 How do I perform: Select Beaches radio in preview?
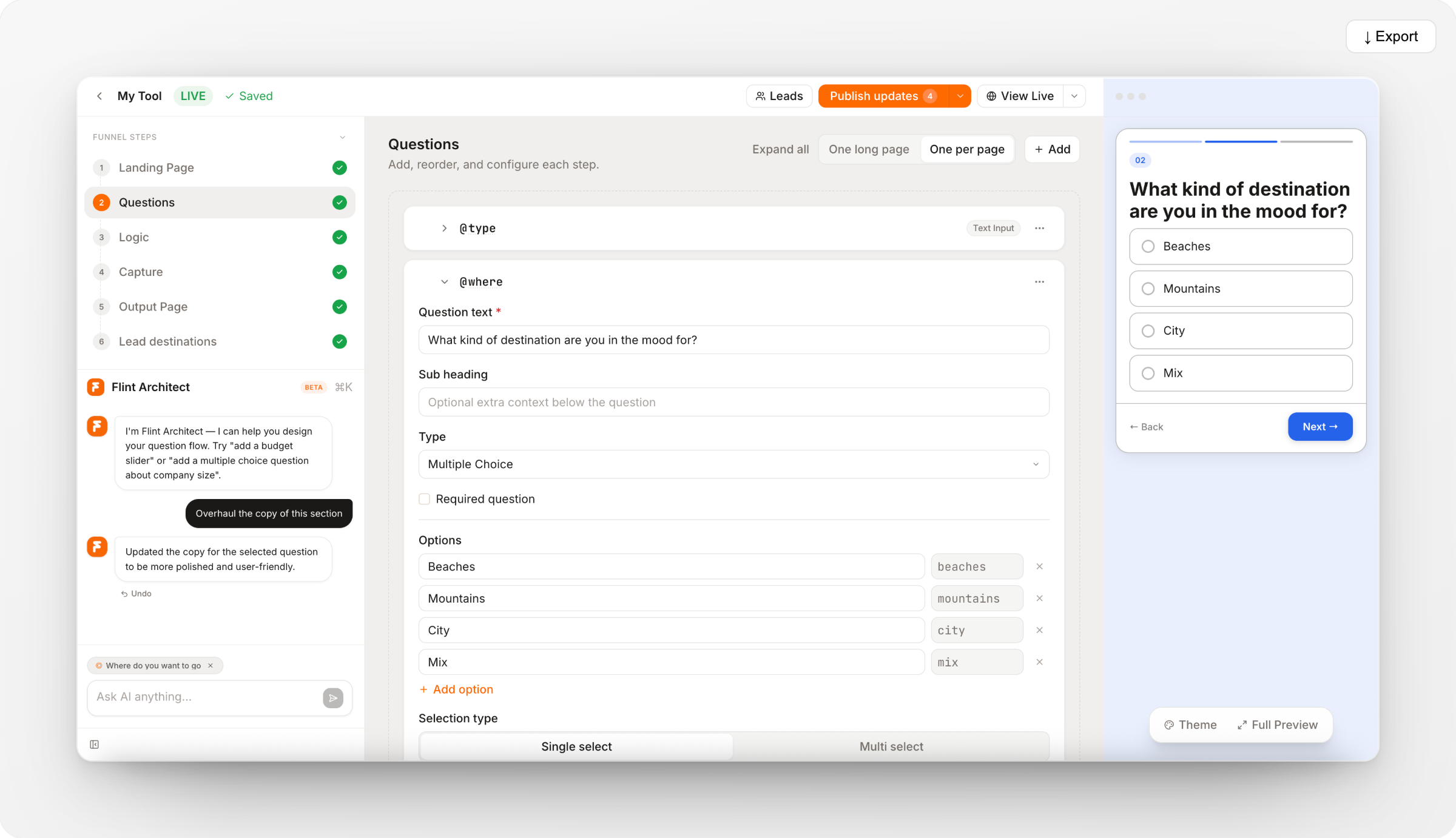tap(1148, 246)
